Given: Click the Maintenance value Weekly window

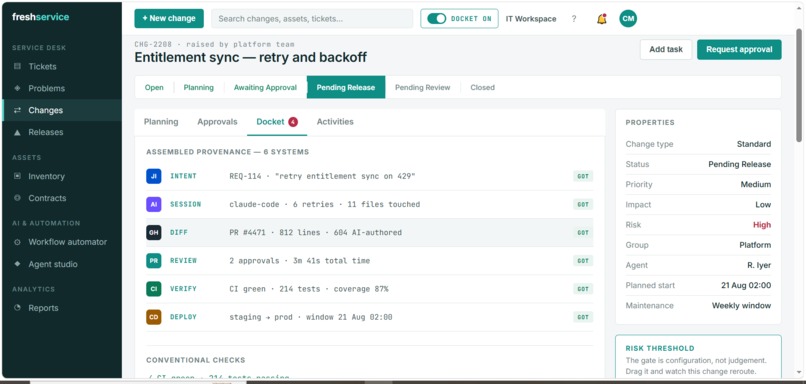Looking at the screenshot, I should pos(741,305).
